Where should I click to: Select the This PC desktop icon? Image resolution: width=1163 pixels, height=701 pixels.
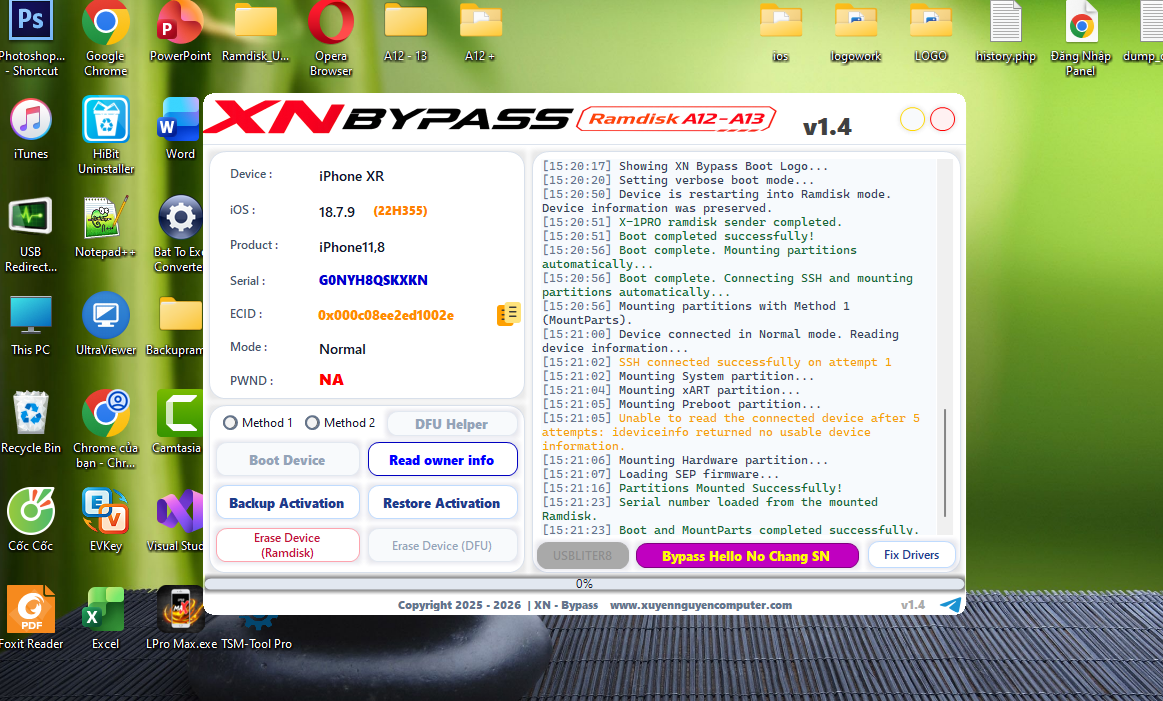click(x=30, y=325)
